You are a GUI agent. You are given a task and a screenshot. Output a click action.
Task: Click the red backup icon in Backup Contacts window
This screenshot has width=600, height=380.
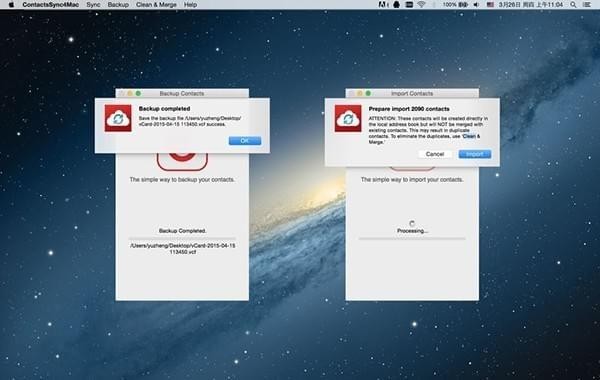[x=182, y=161]
